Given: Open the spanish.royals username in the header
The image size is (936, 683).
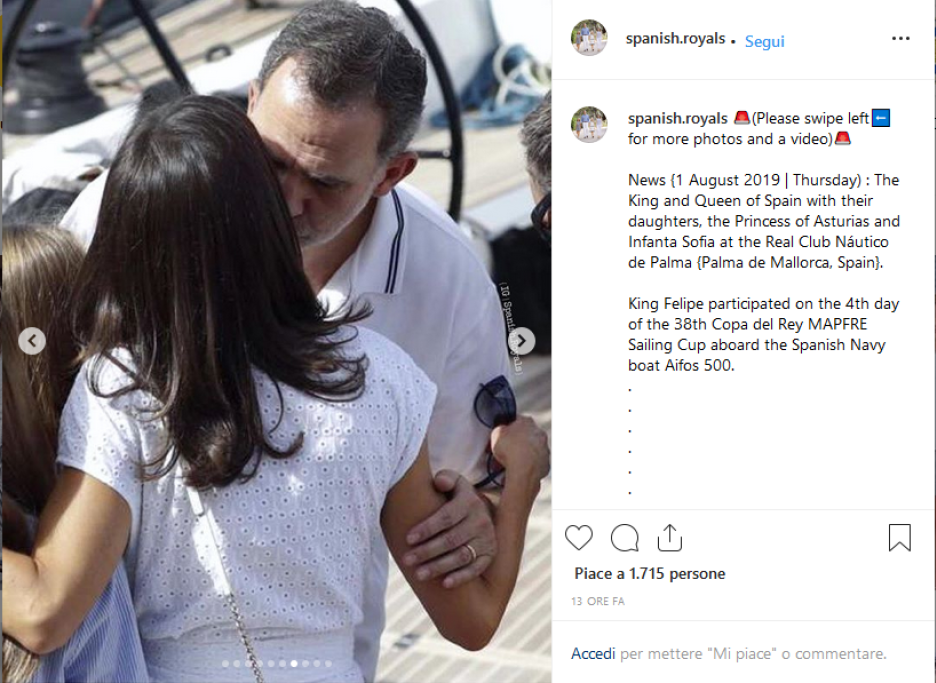Looking at the screenshot, I should (x=675, y=39).
